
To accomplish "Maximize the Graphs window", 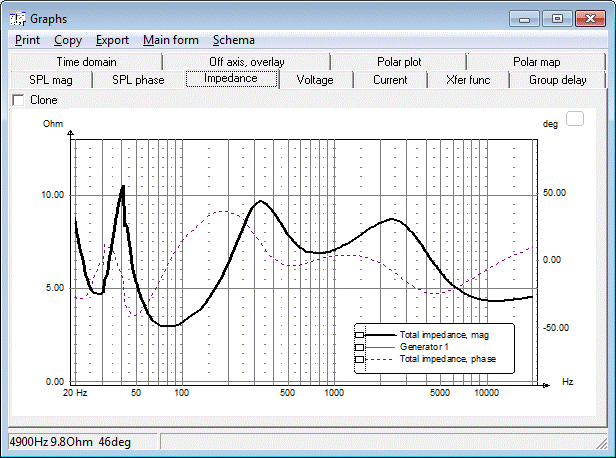I will tap(557, 18).
